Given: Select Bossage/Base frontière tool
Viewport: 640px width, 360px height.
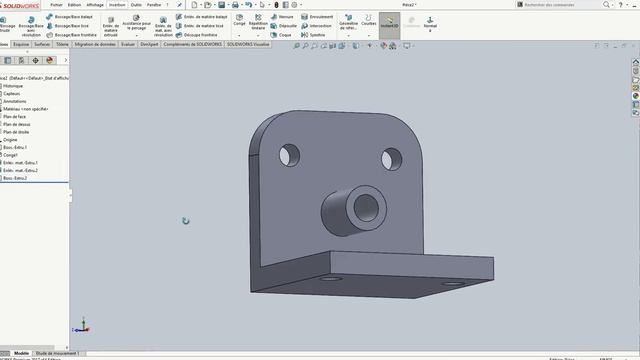Looking at the screenshot, I should [x=71, y=35].
